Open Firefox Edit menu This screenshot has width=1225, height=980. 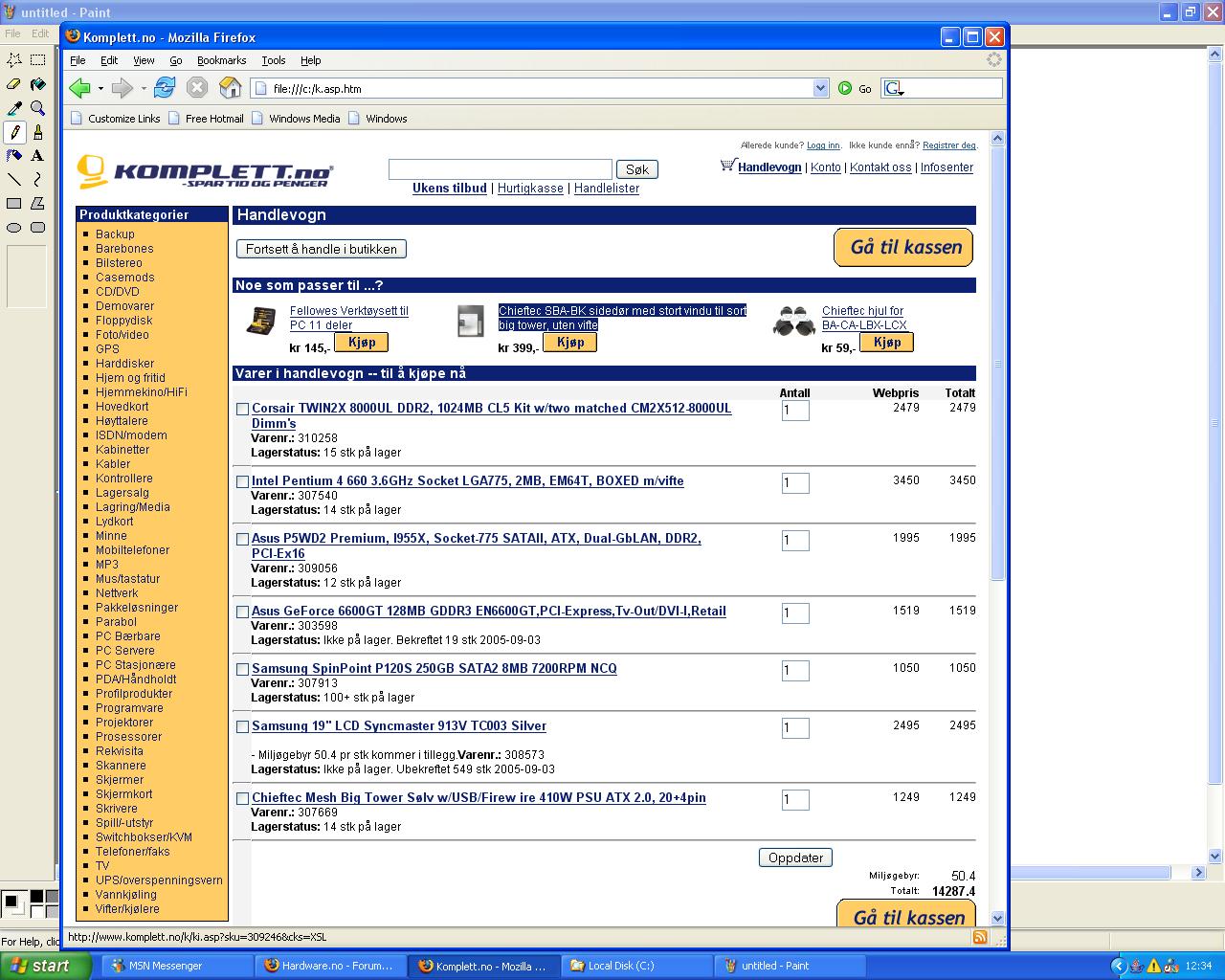pyautogui.click(x=109, y=60)
